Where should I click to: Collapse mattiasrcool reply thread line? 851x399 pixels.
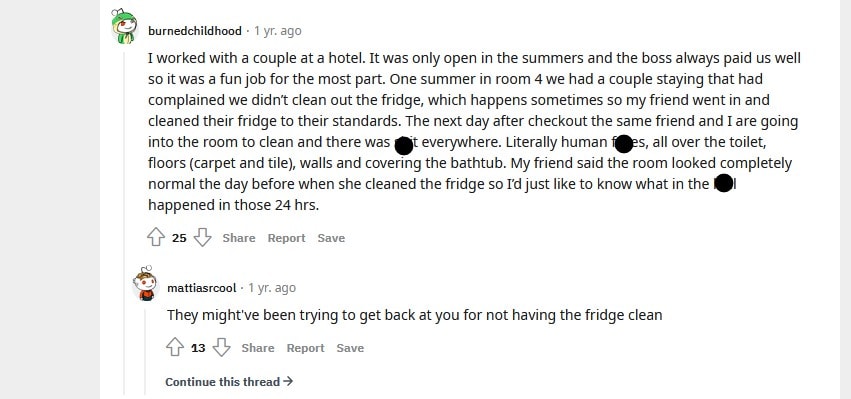pos(145,352)
